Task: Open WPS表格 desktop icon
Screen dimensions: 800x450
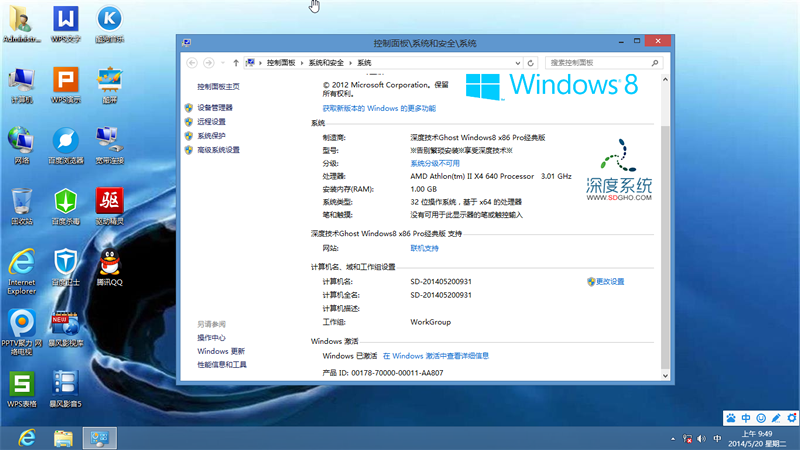Action: click(21, 389)
